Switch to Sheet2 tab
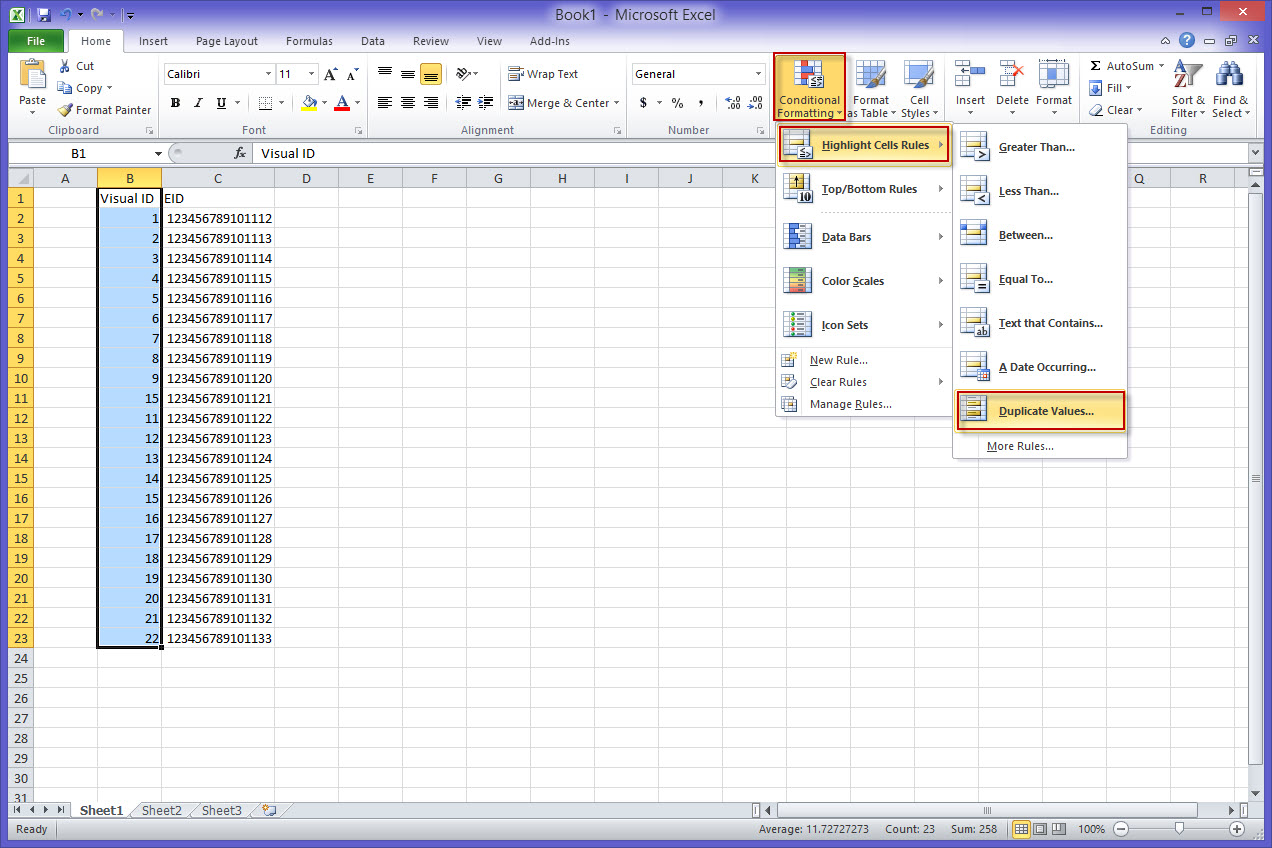 [162, 811]
